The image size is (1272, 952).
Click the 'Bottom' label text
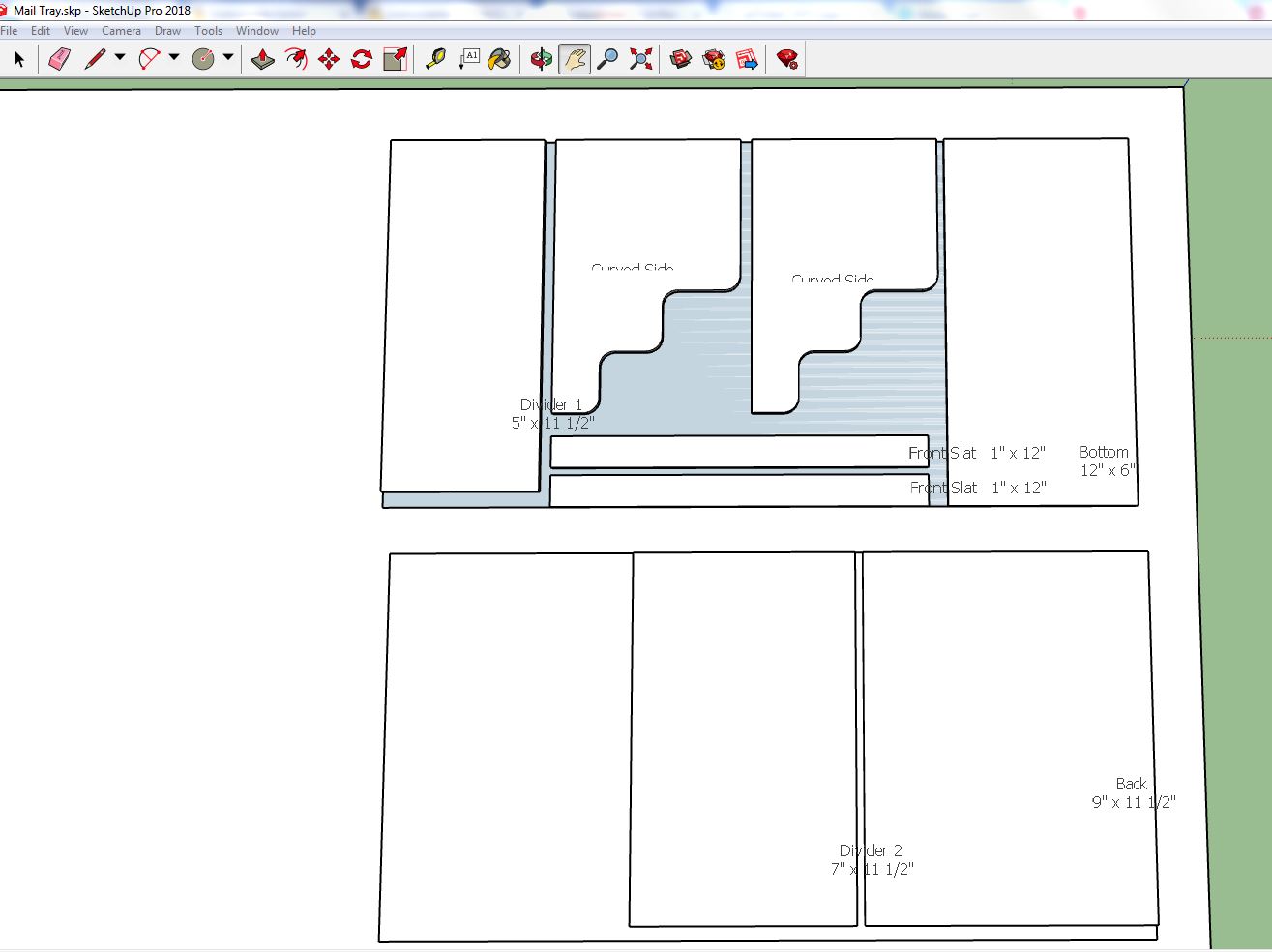pyautogui.click(x=1104, y=452)
